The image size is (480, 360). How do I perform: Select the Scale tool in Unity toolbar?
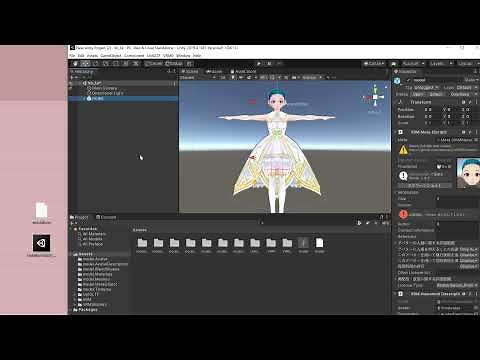coord(106,63)
